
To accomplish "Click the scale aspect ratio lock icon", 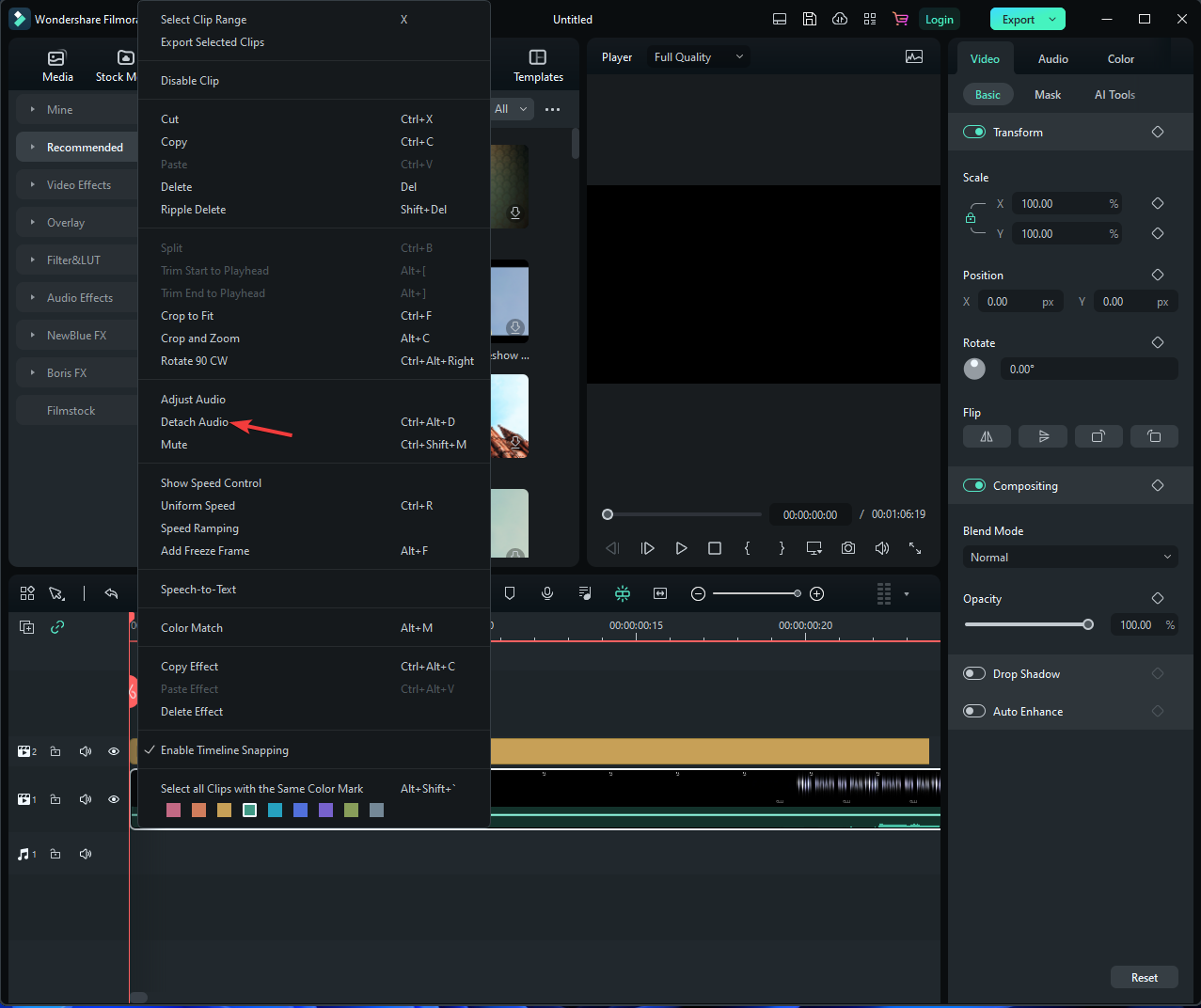I will (x=971, y=218).
